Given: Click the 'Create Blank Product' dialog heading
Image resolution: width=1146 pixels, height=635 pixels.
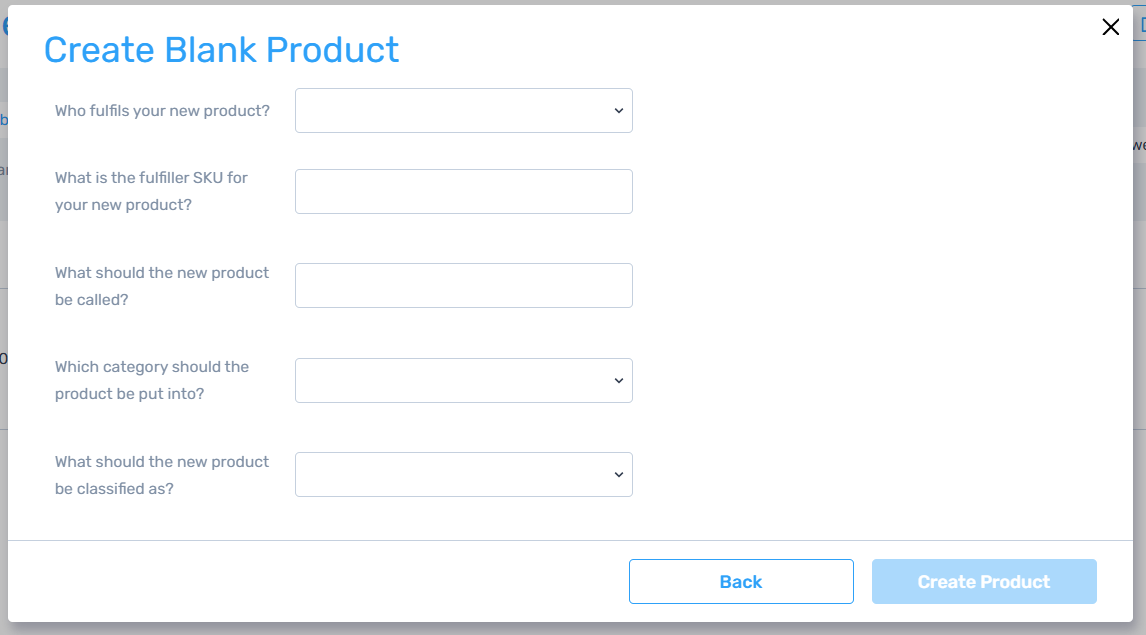Looking at the screenshot, I should [x=221, y=50].
